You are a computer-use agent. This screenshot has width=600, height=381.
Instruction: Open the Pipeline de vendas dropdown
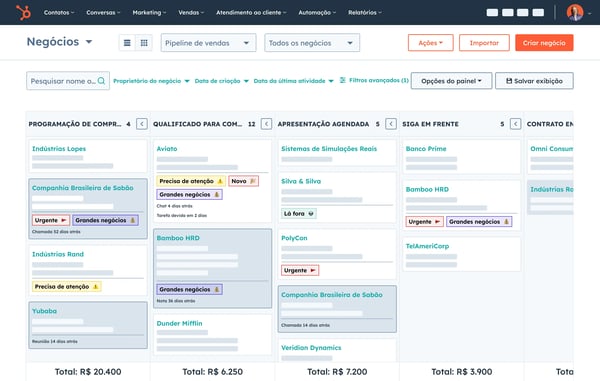pos(208,43)
